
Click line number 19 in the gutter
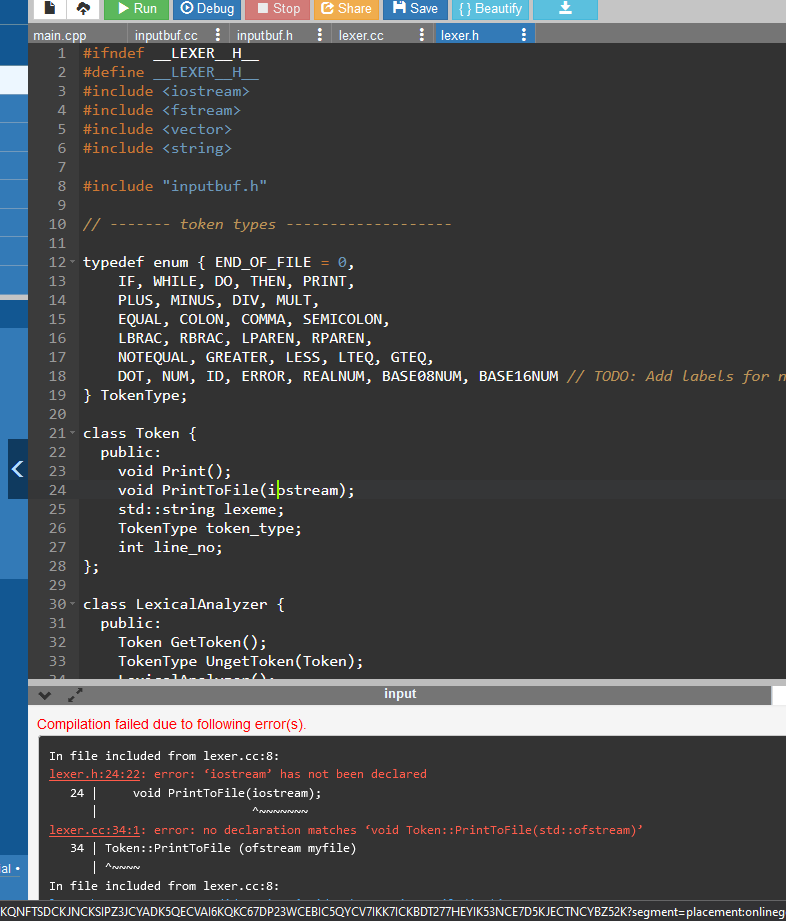pos(58,395)
